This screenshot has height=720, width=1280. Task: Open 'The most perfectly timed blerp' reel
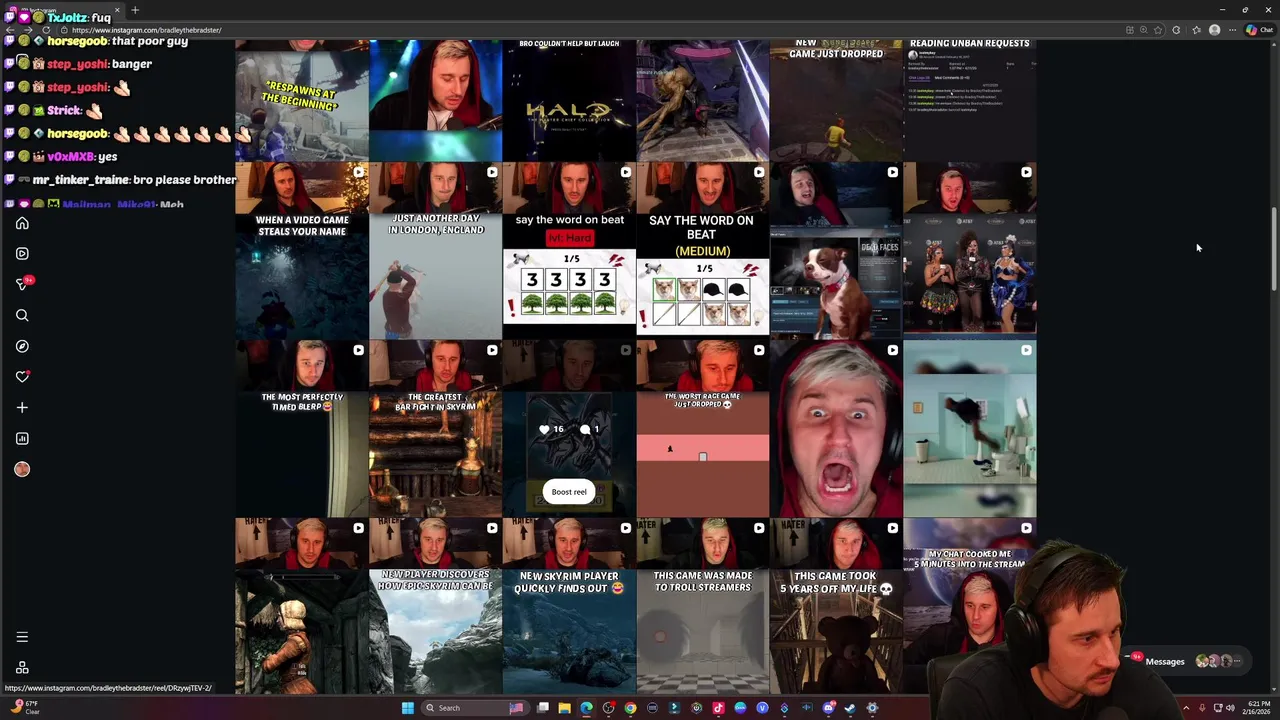click(x=302, y=429)
